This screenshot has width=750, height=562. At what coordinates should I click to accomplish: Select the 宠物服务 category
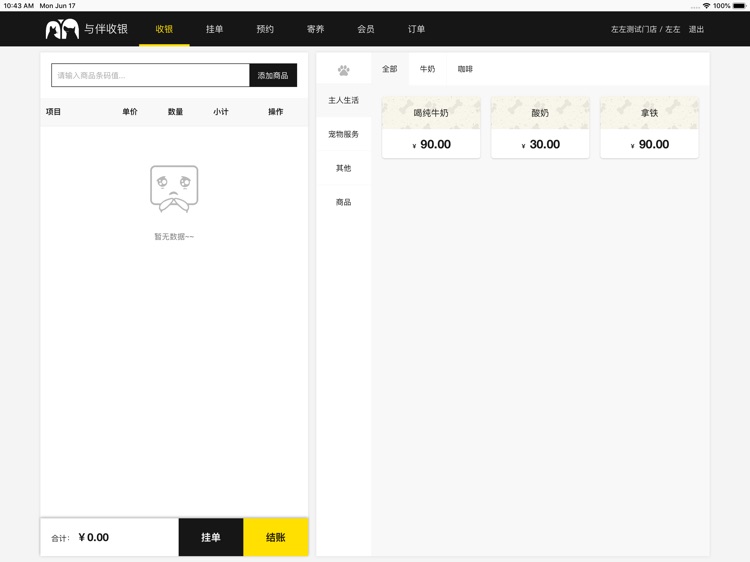click(x=343, y=134)
